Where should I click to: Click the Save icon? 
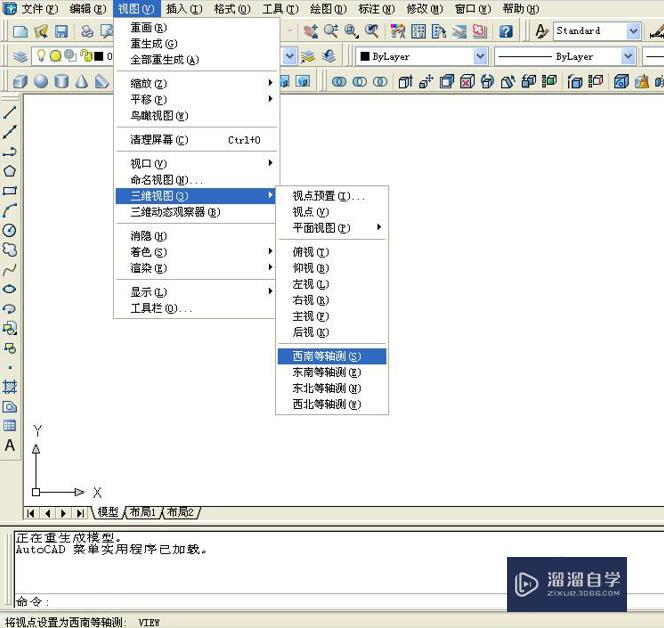61,31
